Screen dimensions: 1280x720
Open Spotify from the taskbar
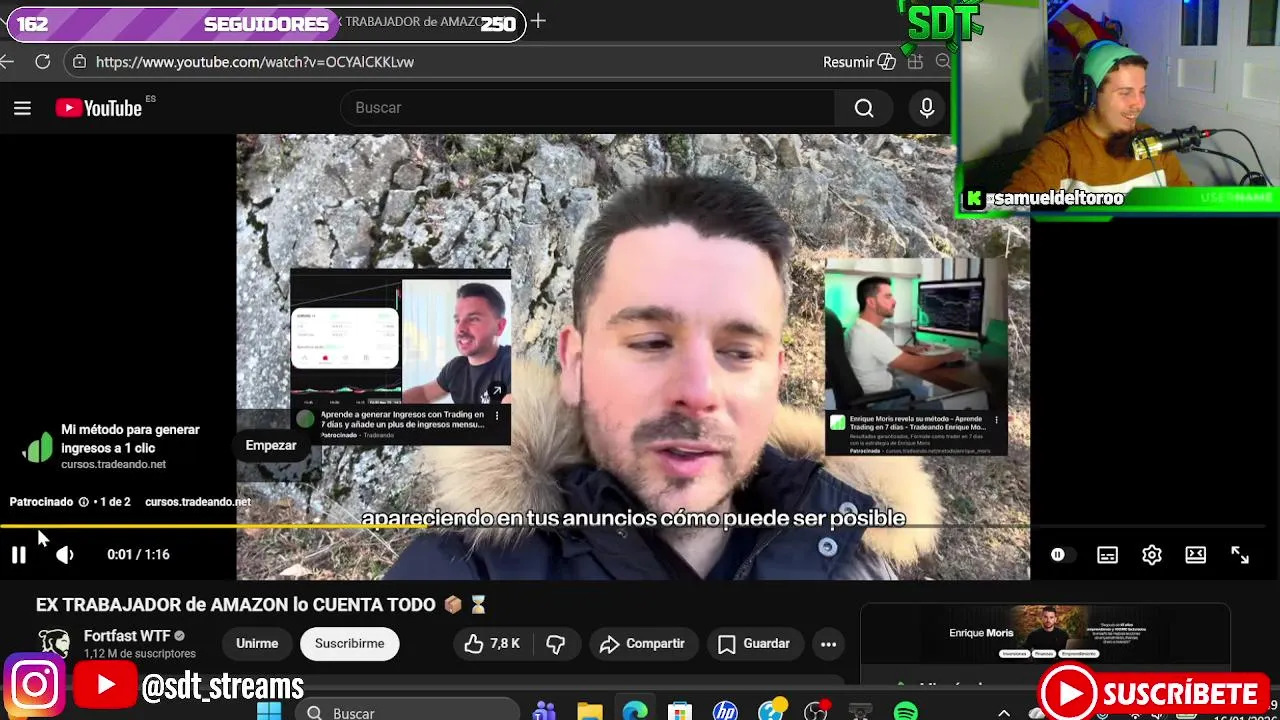click(905, 712)
